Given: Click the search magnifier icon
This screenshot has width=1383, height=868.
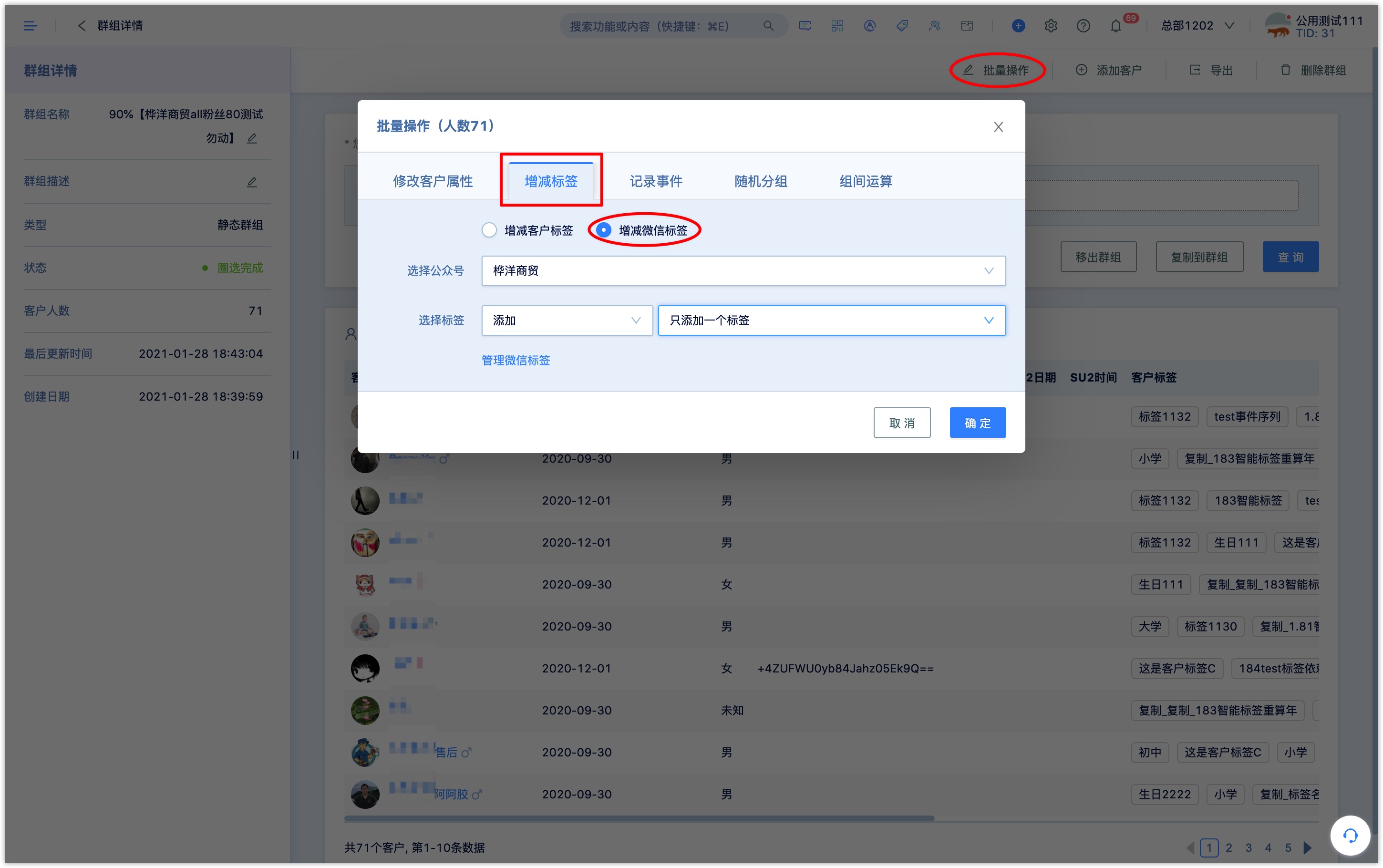Looking at the screenshot, I should point(768,26).
